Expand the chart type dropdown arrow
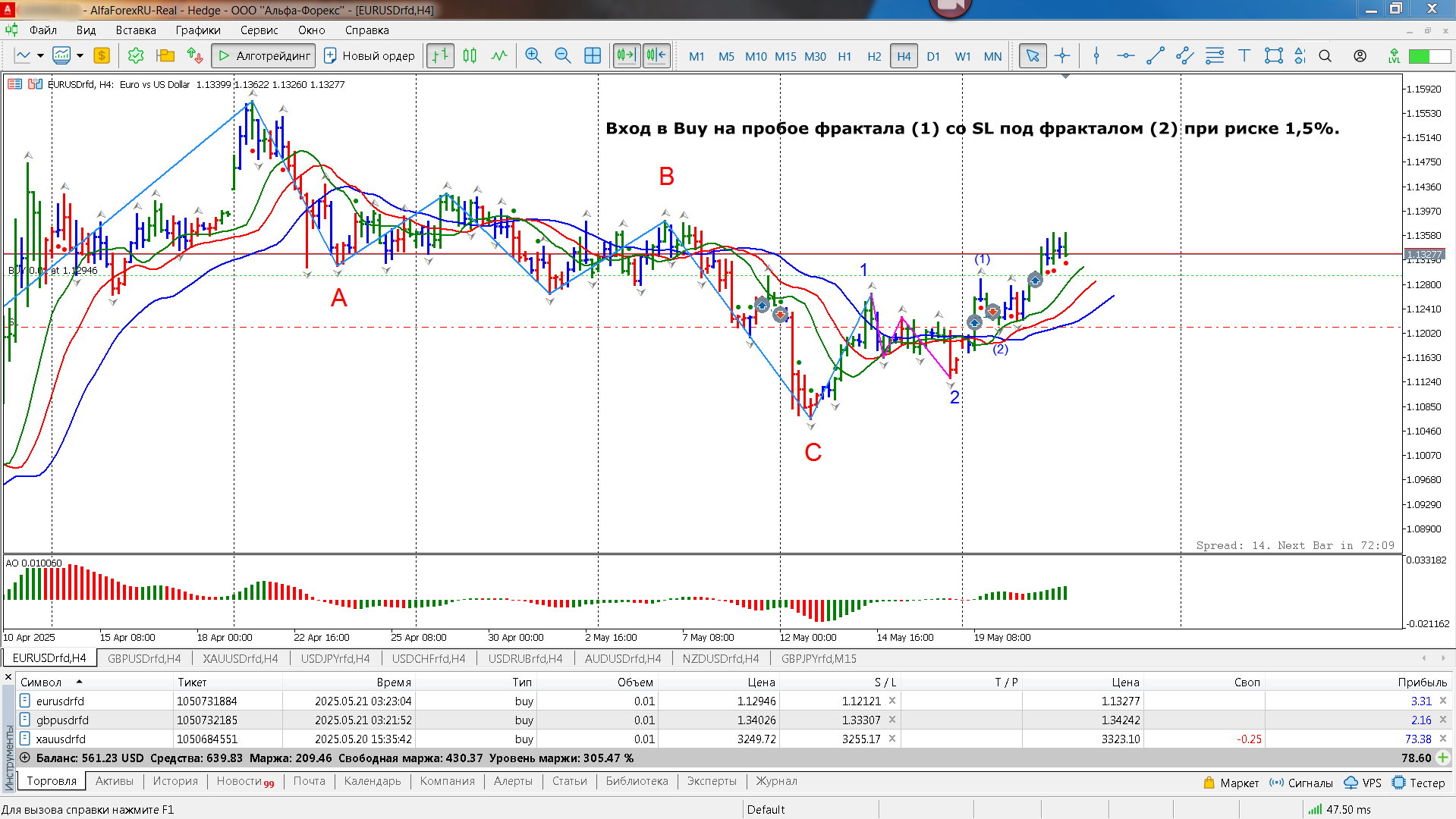The image size is (1456, 819). tap(40, 56)
